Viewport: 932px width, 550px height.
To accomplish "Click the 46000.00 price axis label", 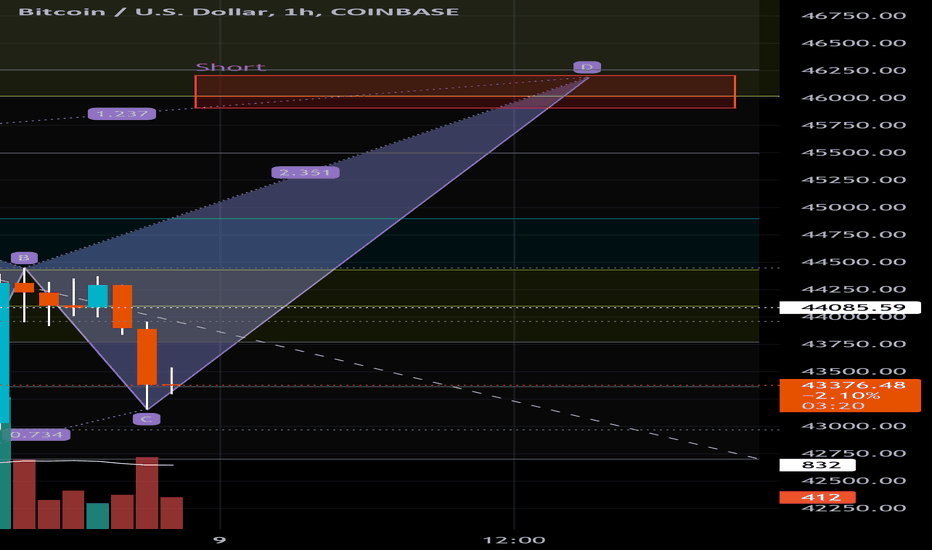I will click(854, 98).
